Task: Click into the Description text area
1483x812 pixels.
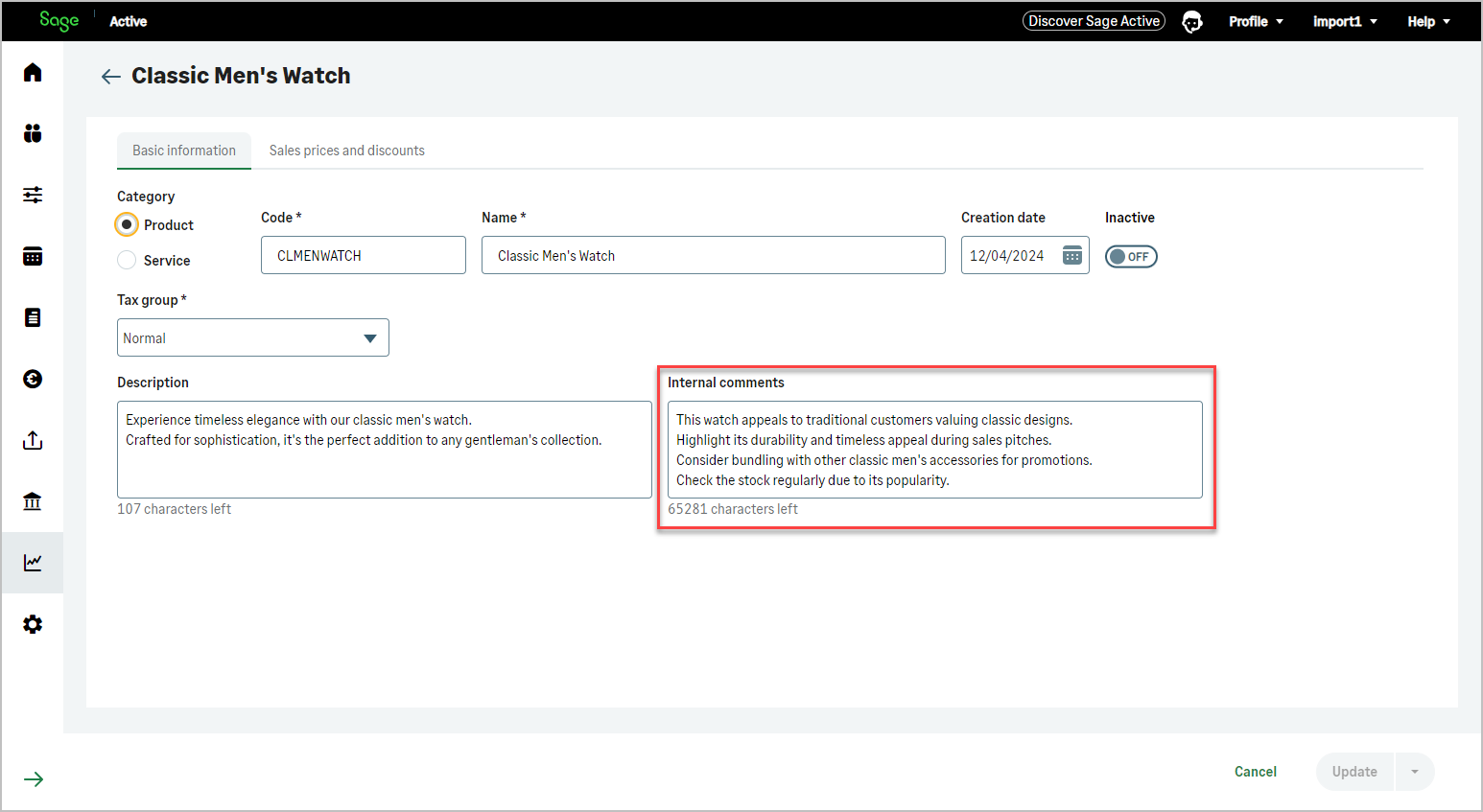Action: [385, 450]
